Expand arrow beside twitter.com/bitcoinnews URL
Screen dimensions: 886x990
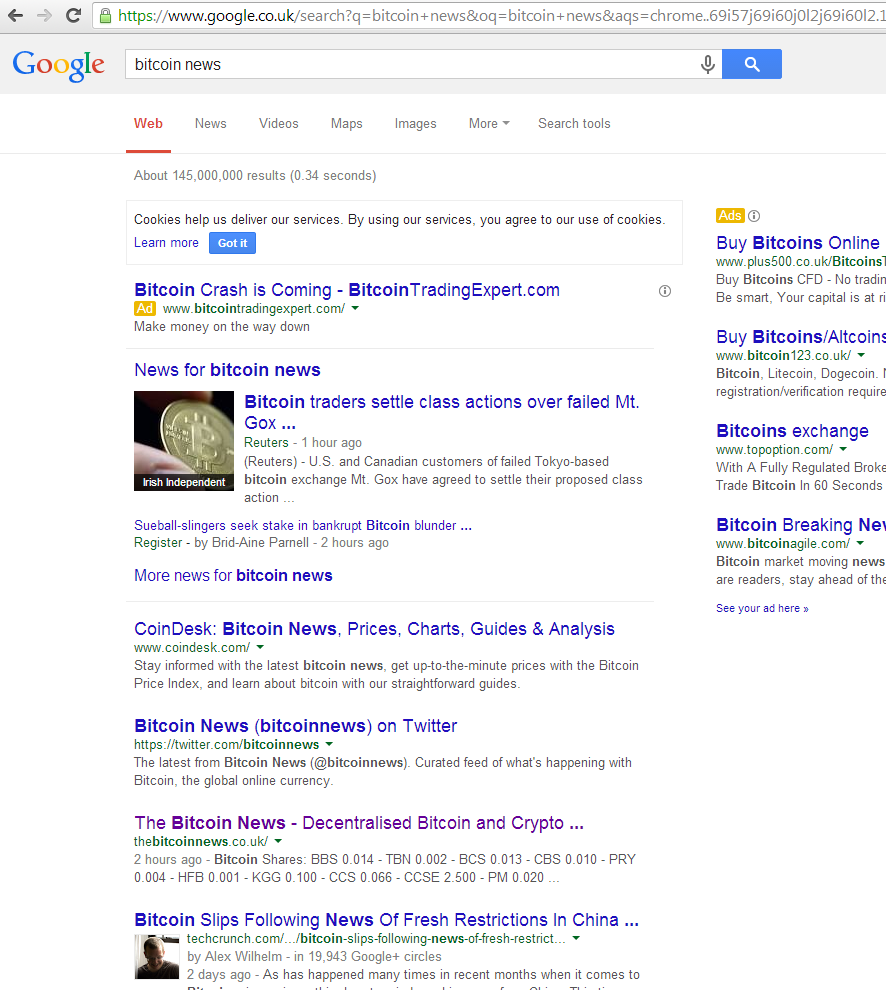329,744
